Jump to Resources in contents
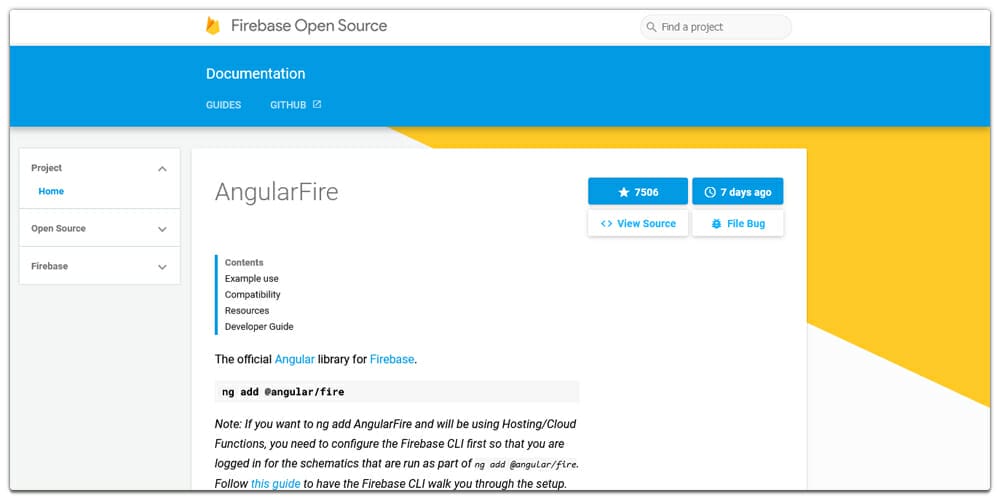 [x=247, y=311]
